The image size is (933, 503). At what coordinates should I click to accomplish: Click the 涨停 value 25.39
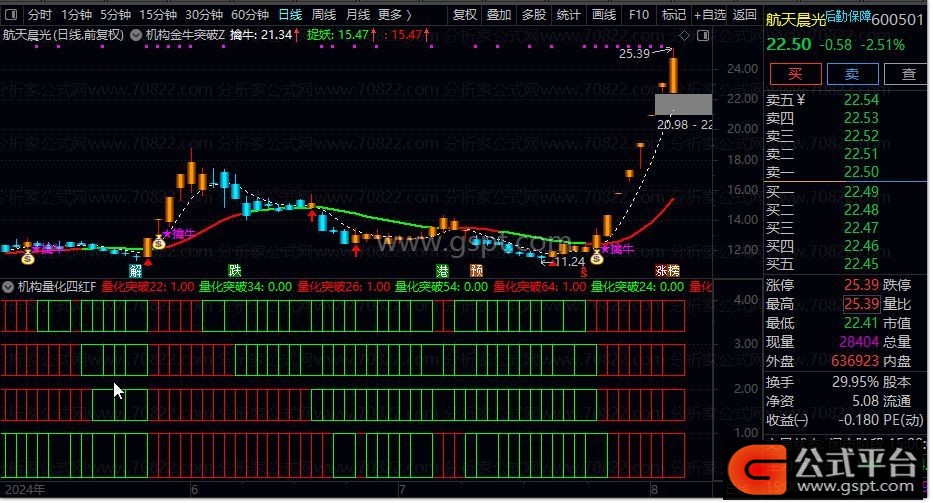pos(861,285)
